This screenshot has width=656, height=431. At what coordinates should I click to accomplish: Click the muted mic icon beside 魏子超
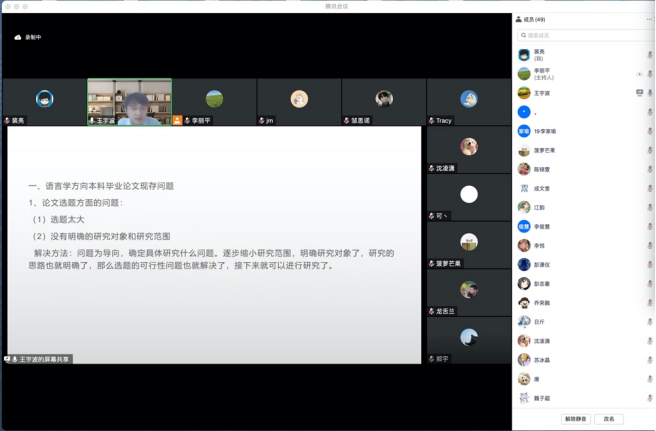tap(650, 398)
